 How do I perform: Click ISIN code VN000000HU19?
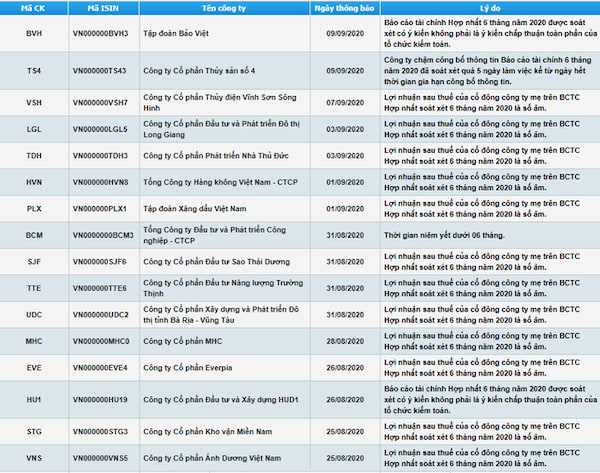(x=100, y=400)
